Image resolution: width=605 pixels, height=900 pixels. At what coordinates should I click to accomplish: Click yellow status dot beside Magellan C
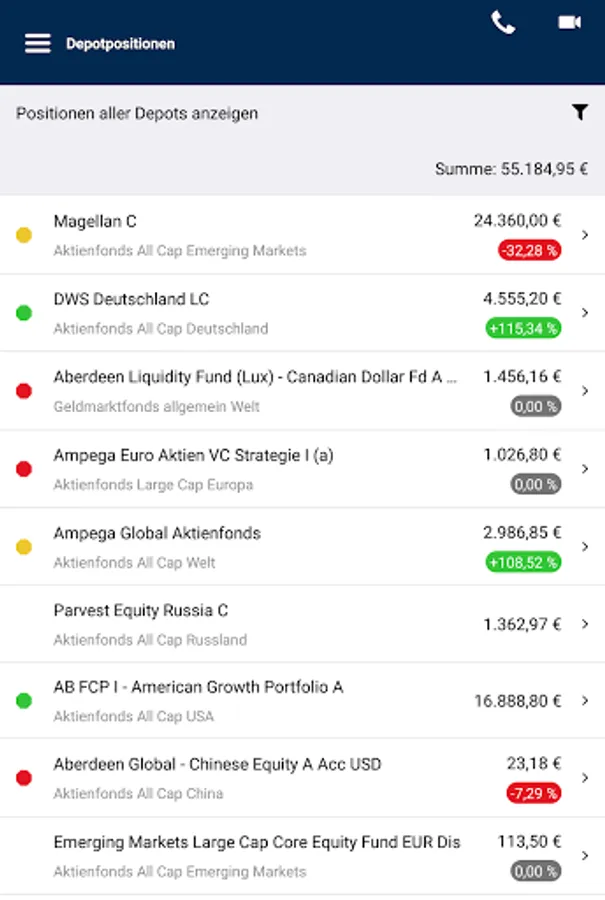[x=24, y=235]
